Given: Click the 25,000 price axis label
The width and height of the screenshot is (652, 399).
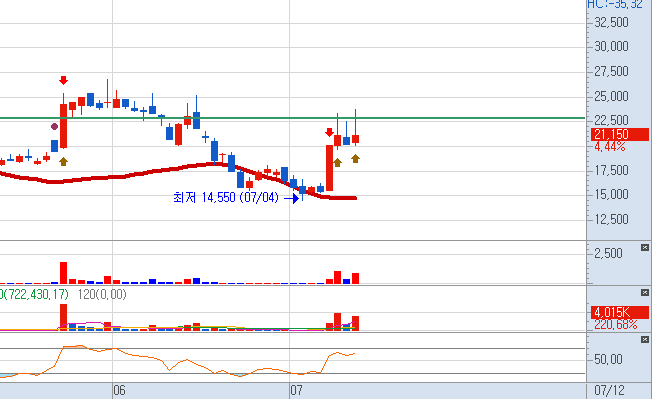Looking at the screenshot, I should coord(611,96).
